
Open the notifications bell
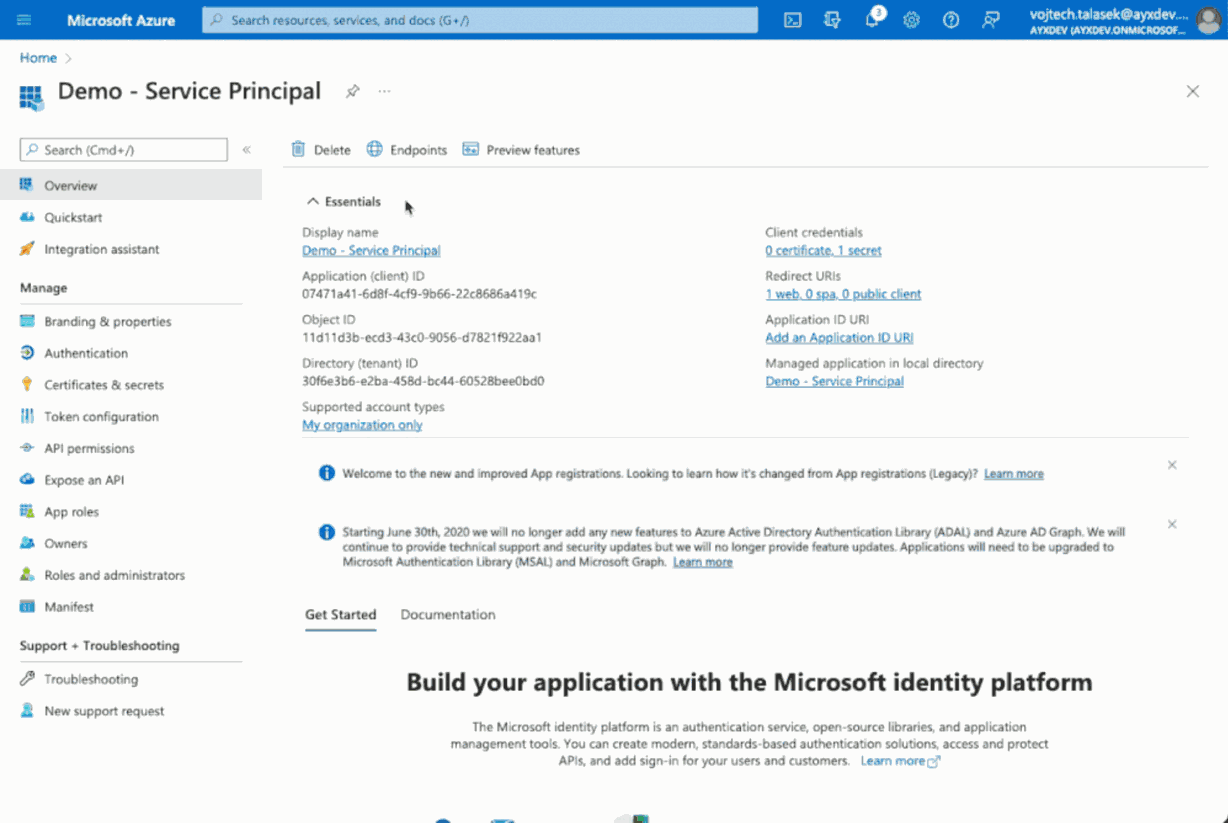(872, 20)
